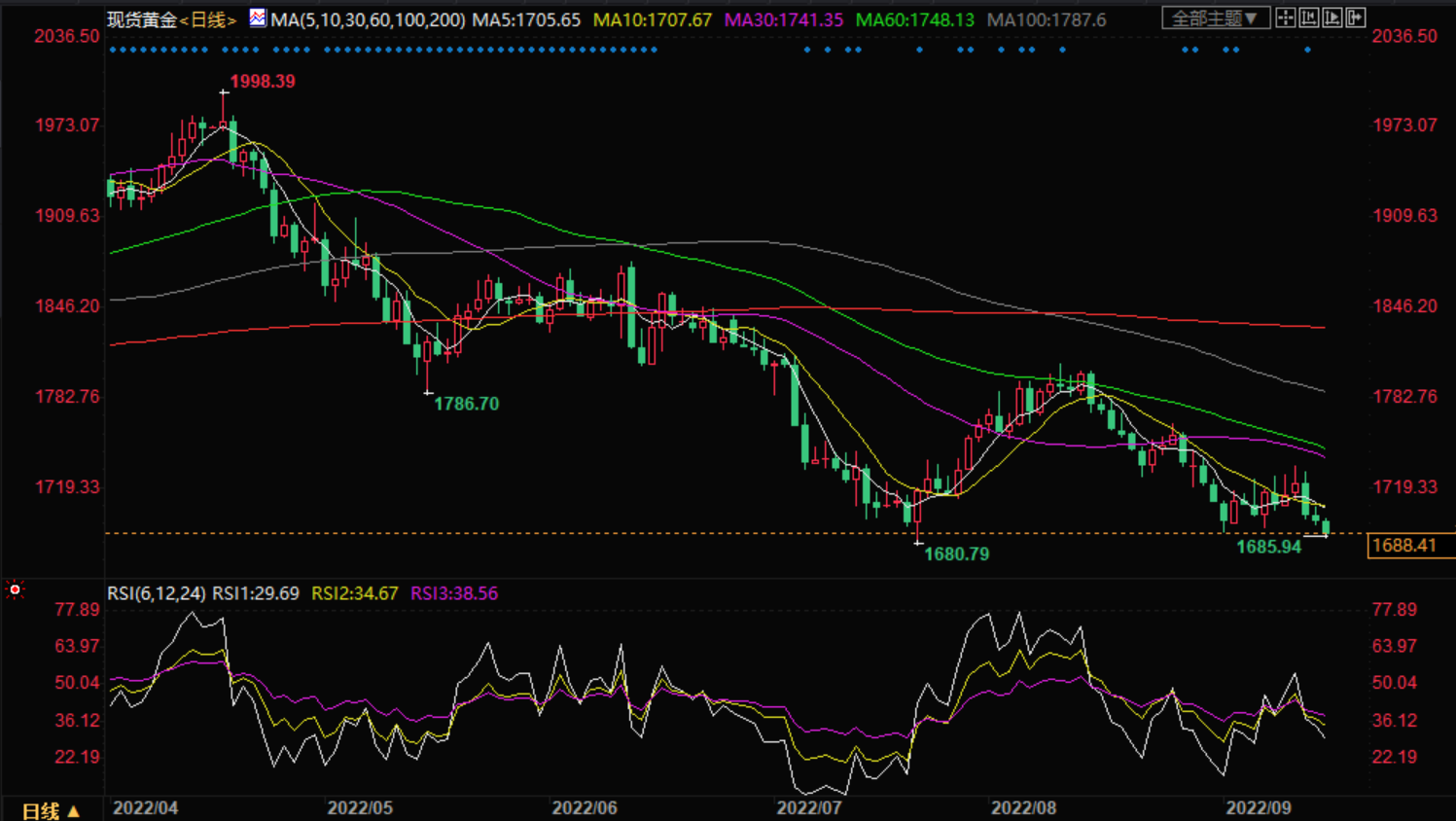The width and height of the screenshot is (1456, 821).
Task: Click the 1680.79 low price marker
Action: [956, 554]
